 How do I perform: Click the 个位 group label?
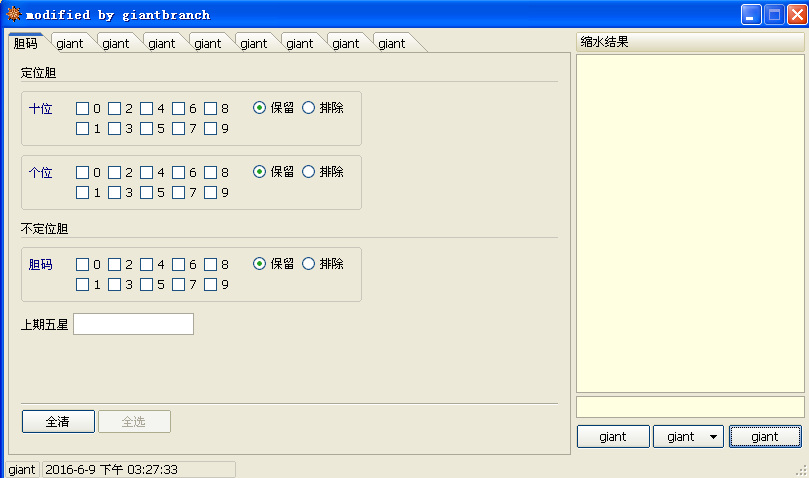[41, 173]
